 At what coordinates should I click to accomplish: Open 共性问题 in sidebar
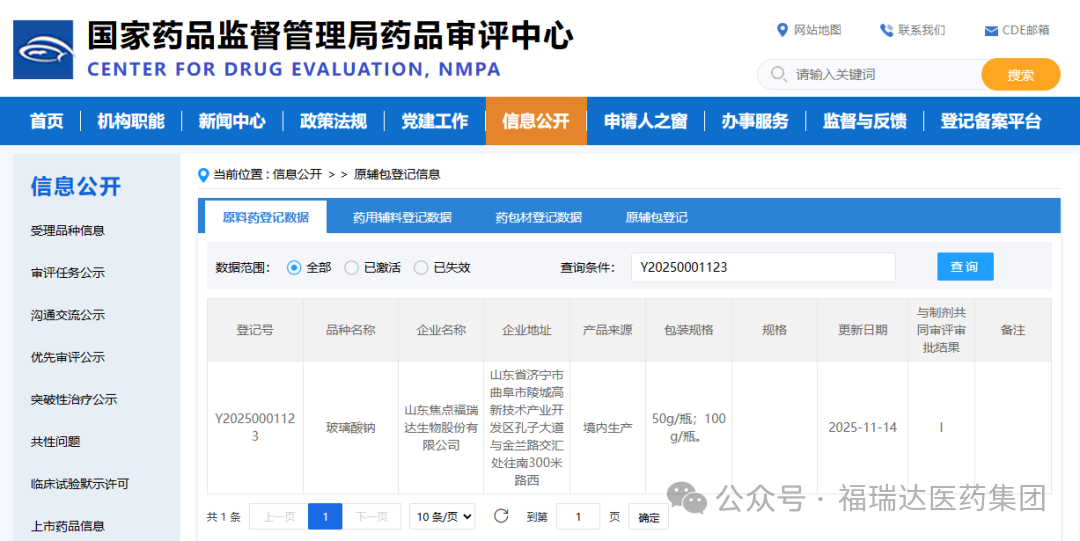(55, 442)
